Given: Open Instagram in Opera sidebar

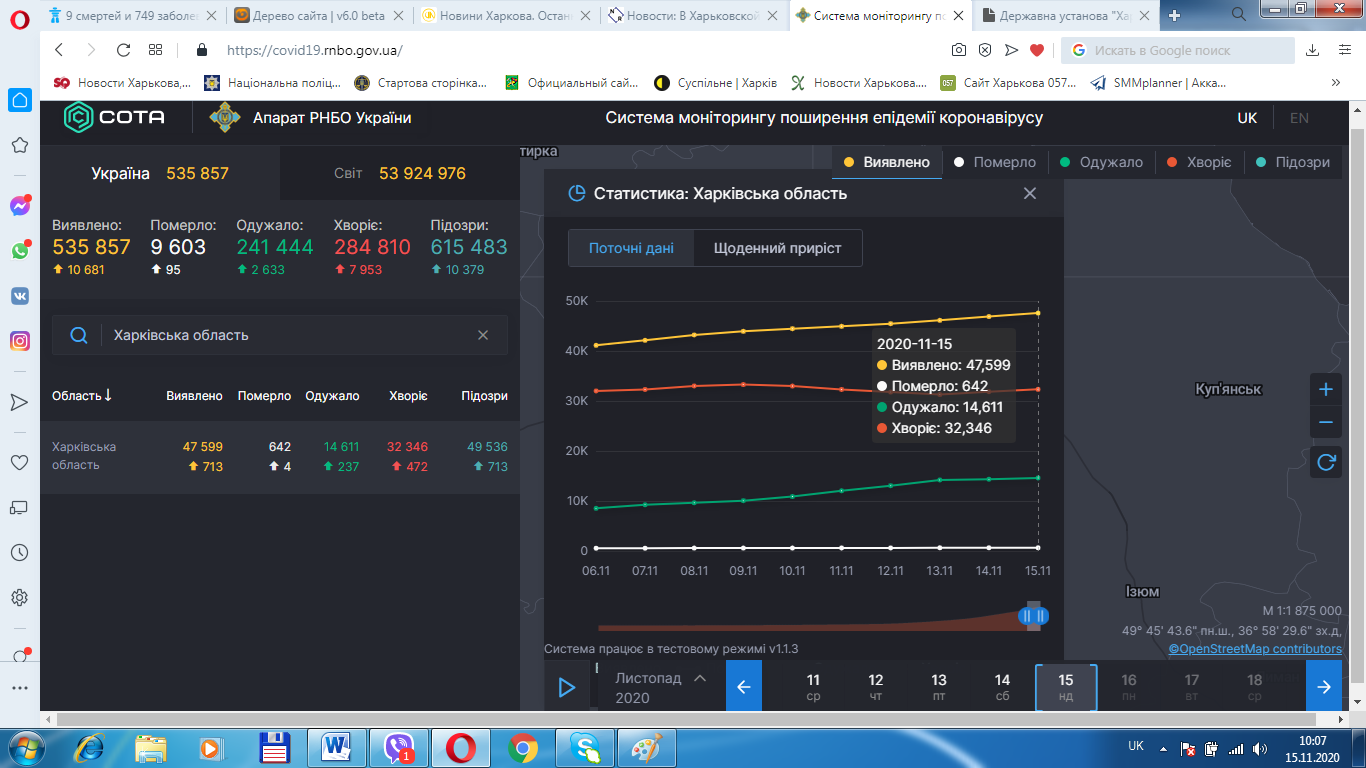Looking at the screenshot, I should (x=19, y=341).
